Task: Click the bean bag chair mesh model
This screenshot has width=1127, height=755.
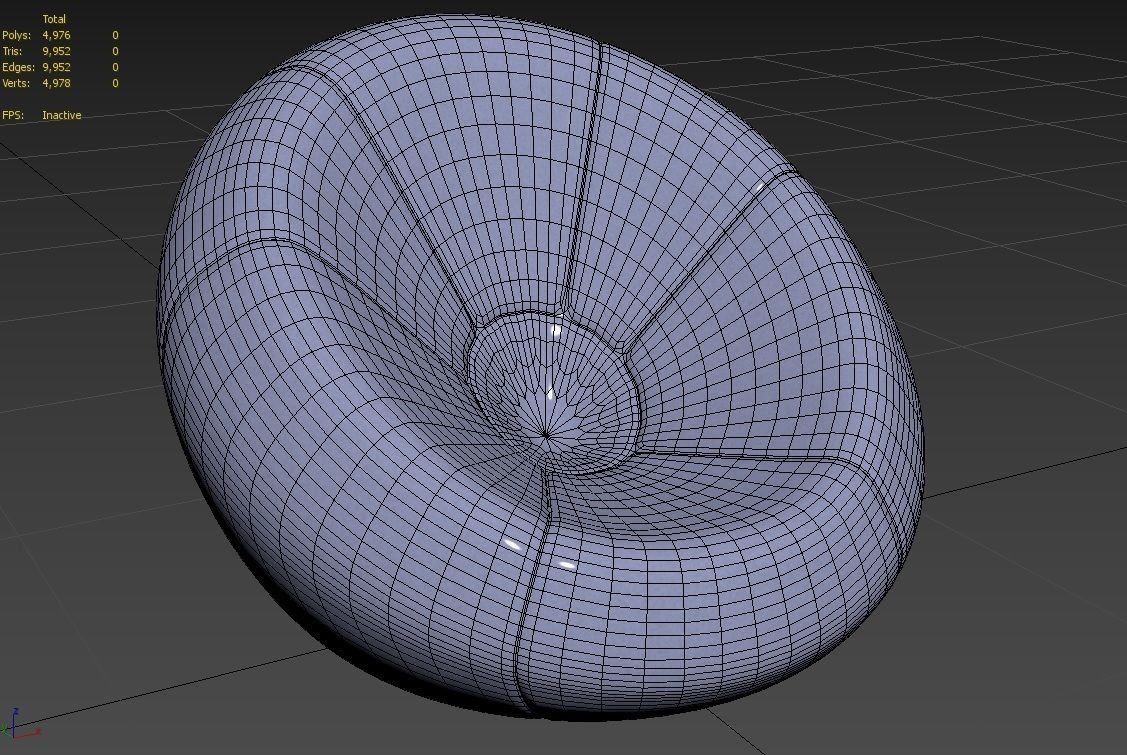Action: (x=539, y=367)
